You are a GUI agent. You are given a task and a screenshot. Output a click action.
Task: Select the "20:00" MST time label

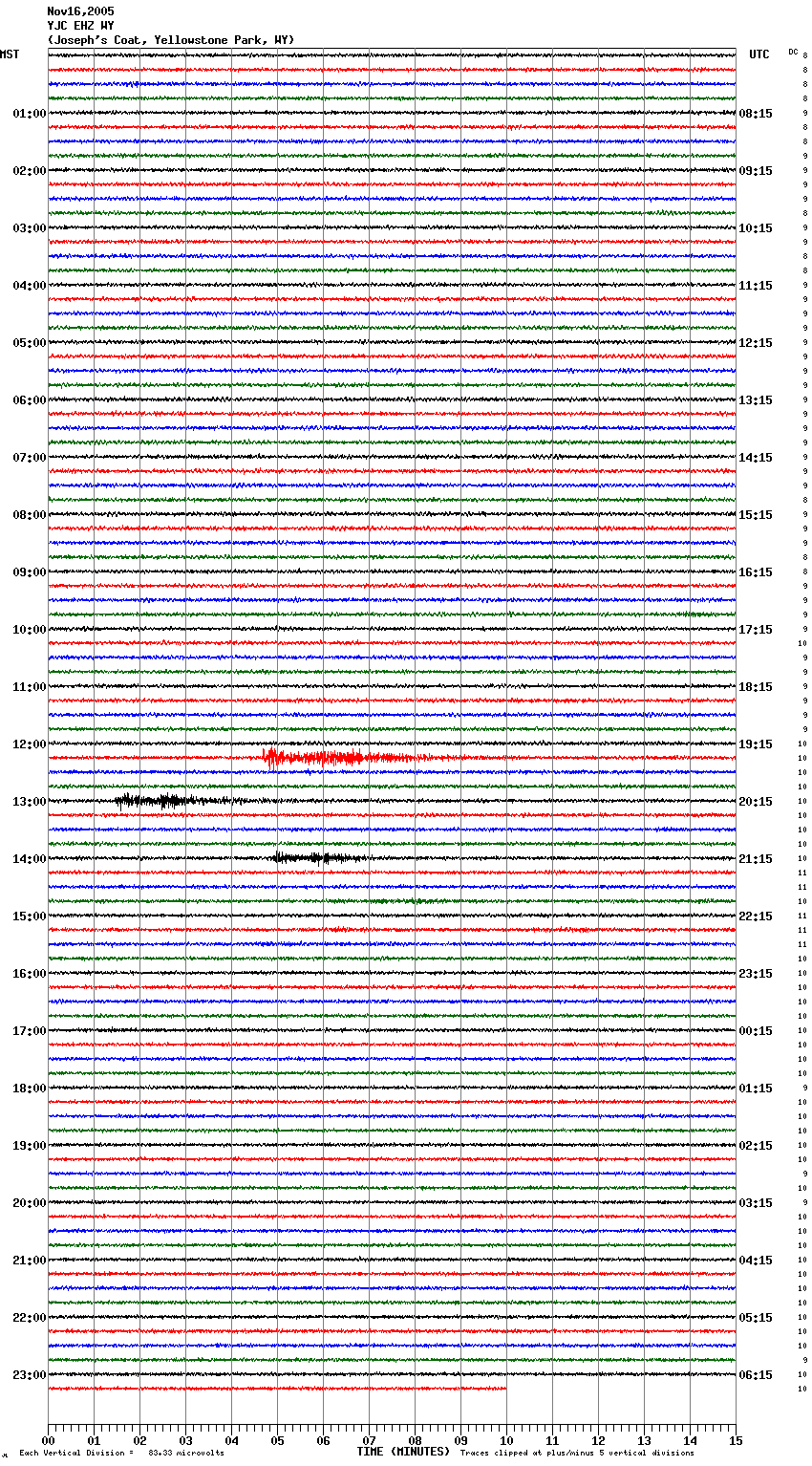[30, 1203]
